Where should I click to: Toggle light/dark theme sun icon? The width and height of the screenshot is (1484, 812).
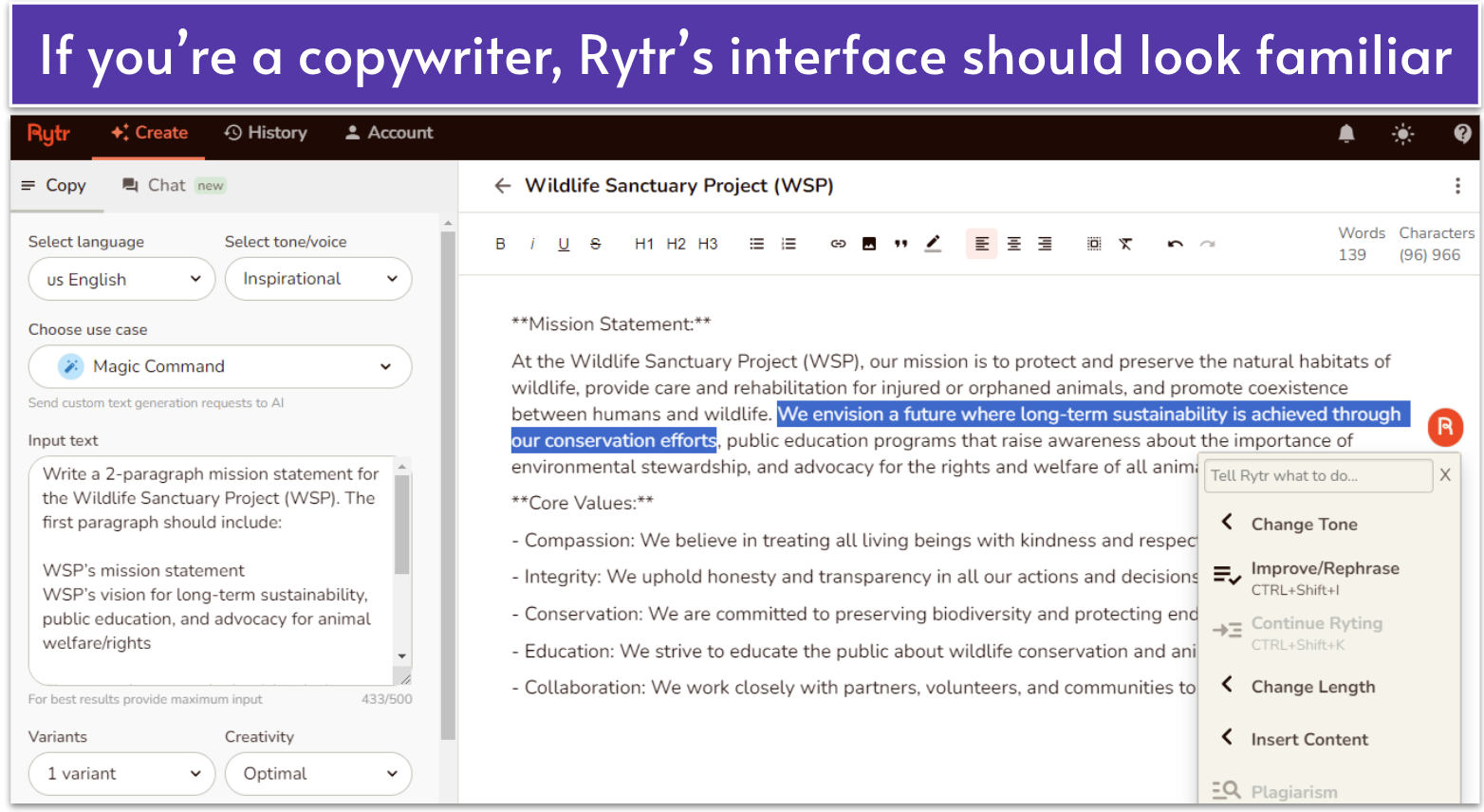[1403, 134]
